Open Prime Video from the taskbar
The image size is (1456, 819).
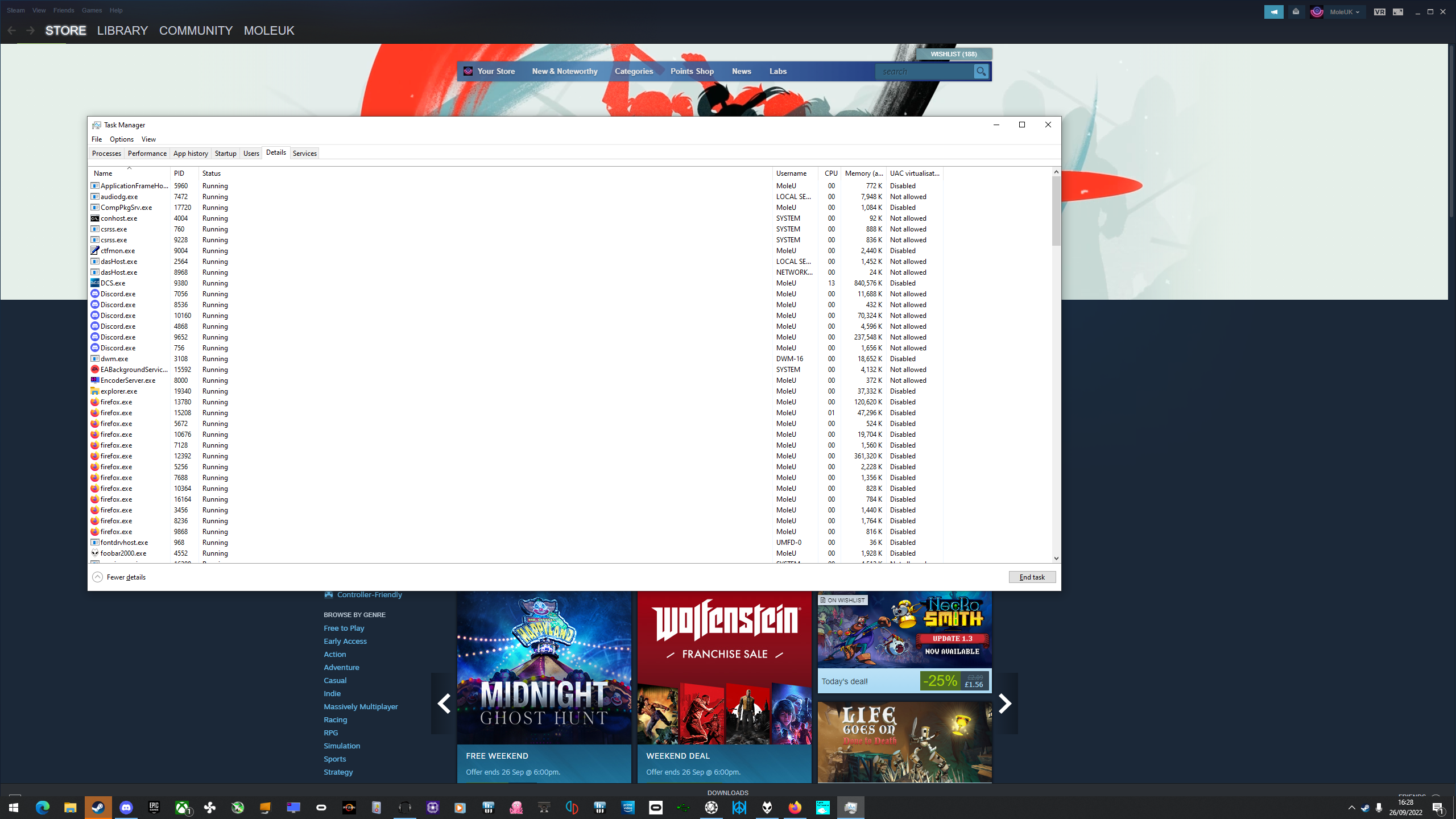coord(627,807)
